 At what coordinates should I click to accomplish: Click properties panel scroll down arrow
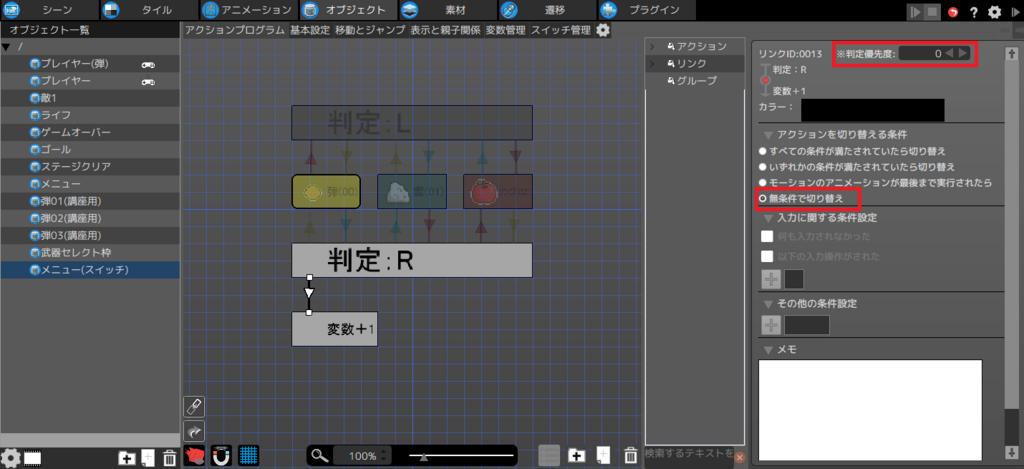(x=1012, y=451)
